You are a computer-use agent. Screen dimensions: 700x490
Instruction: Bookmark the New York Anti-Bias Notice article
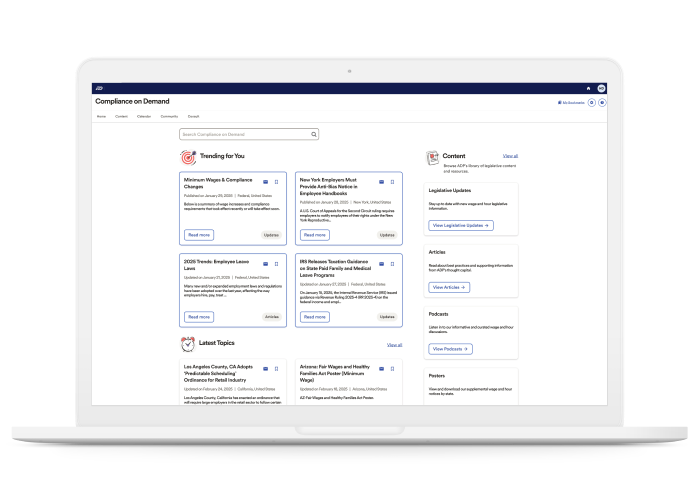click(392, 181)
